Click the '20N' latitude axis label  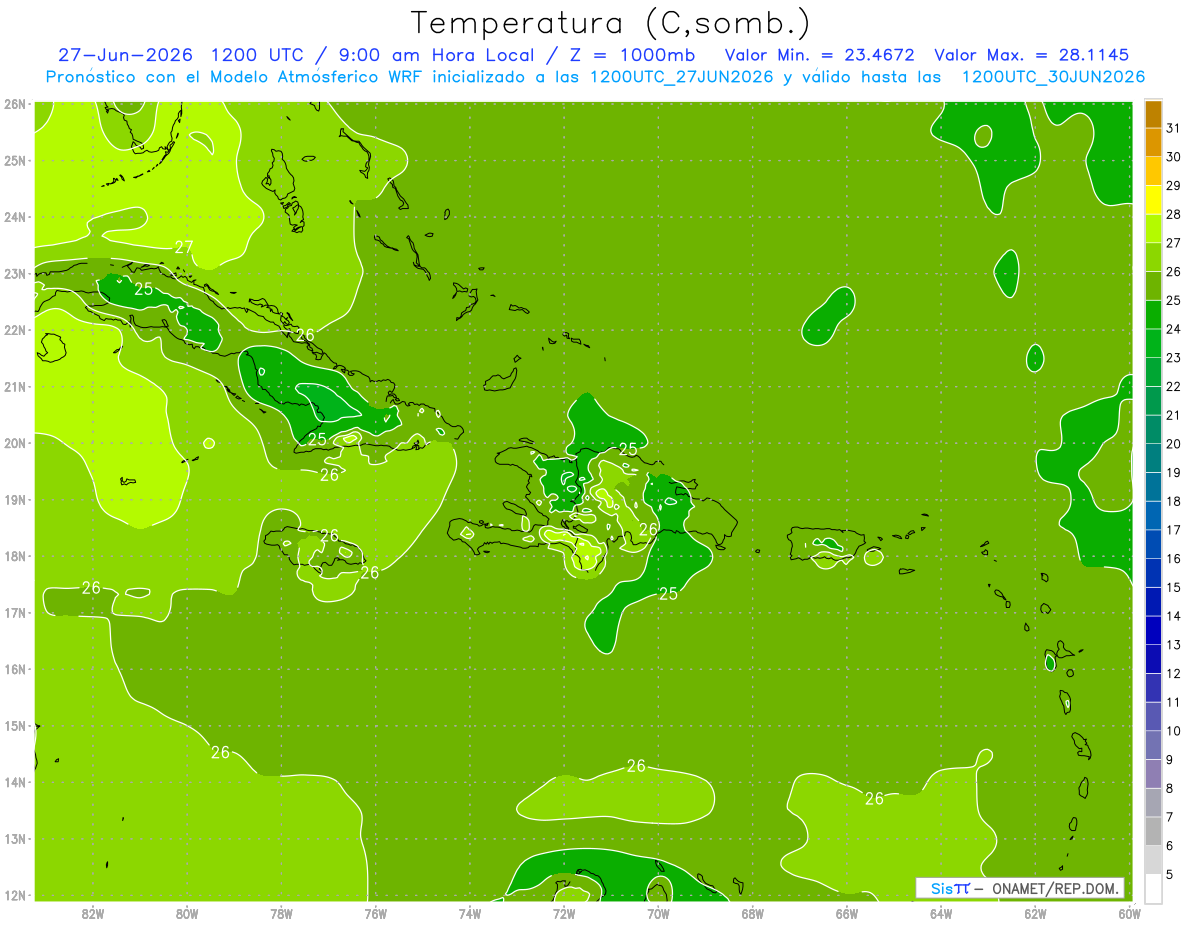15,443
